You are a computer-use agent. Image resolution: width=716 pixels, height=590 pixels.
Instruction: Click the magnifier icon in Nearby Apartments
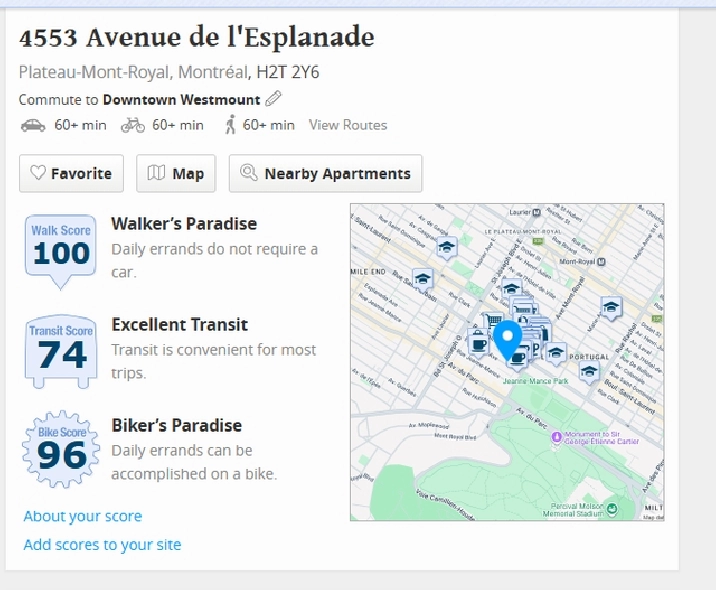tap(249, 172)
